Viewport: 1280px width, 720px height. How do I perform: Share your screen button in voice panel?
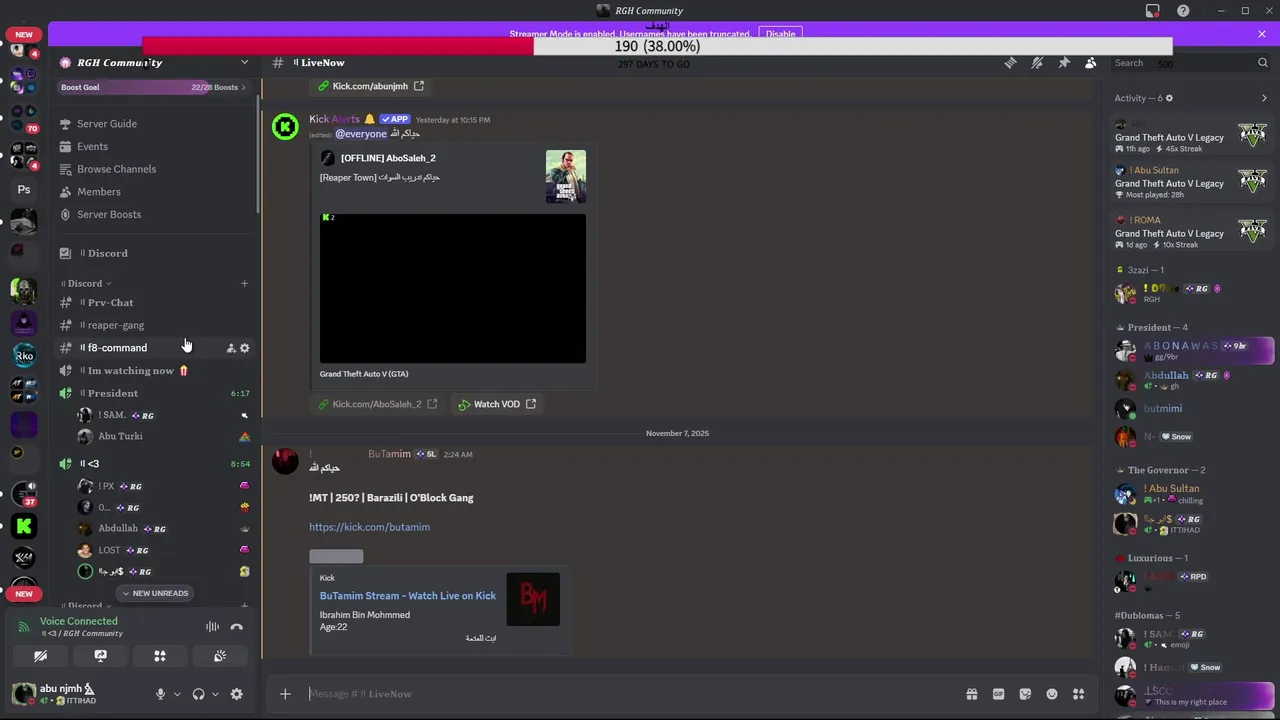click(x=100, y=656)
